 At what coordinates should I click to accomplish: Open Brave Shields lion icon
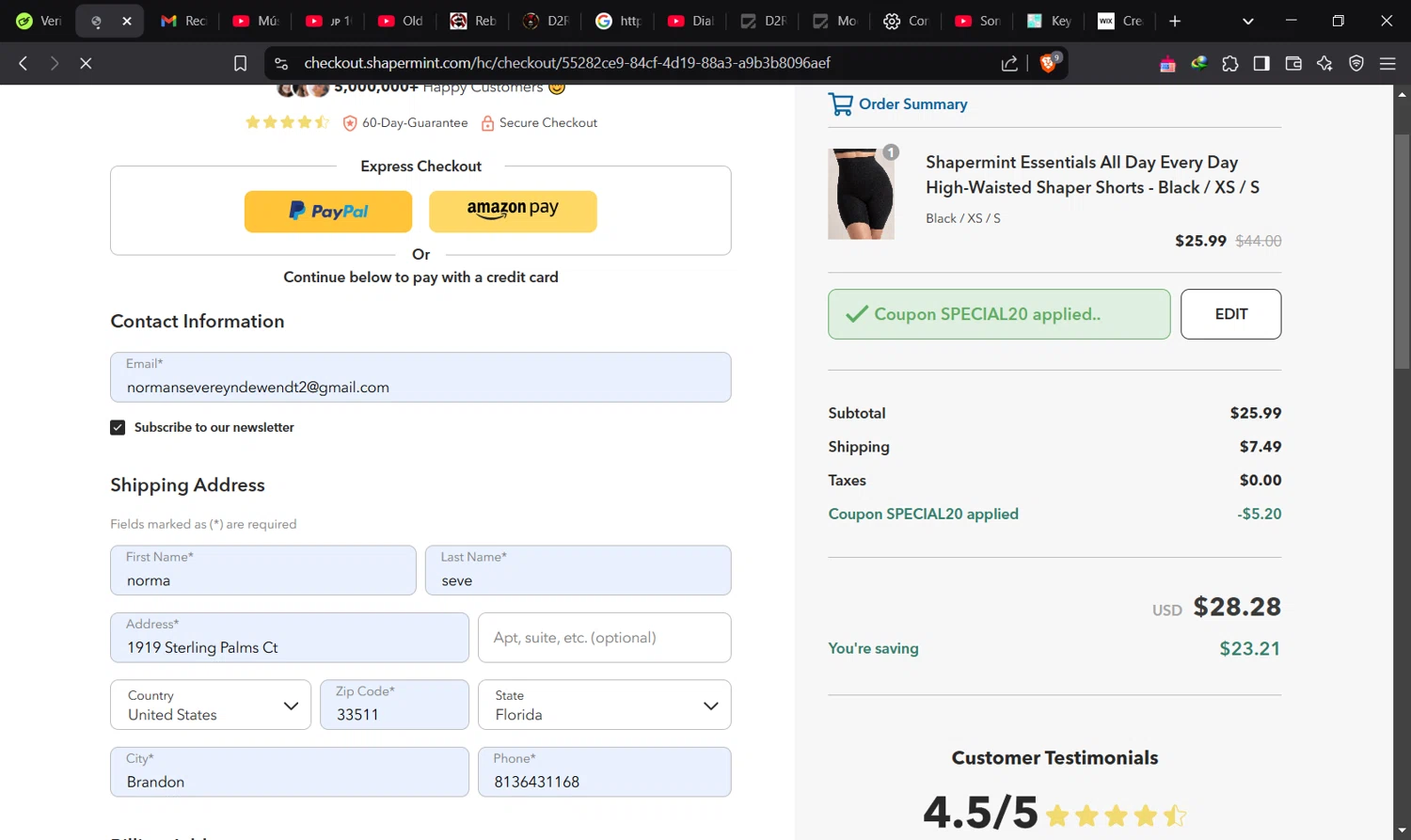click(1050, 63)
